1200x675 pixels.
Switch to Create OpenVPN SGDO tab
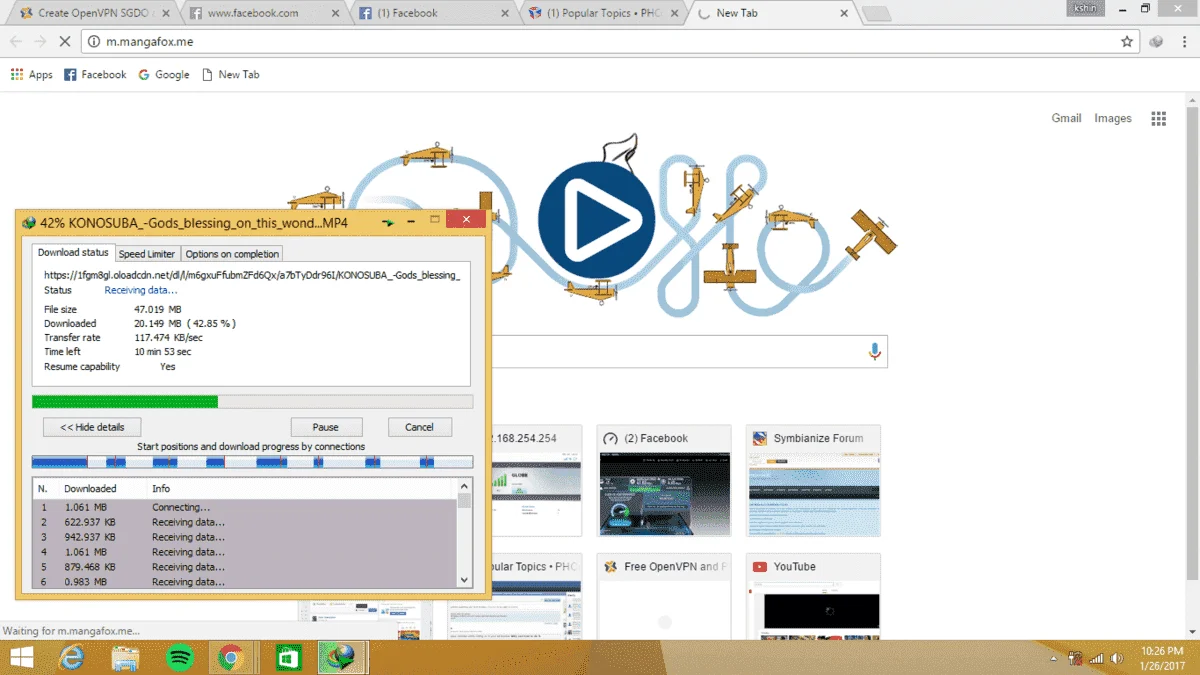pos(91,13)
